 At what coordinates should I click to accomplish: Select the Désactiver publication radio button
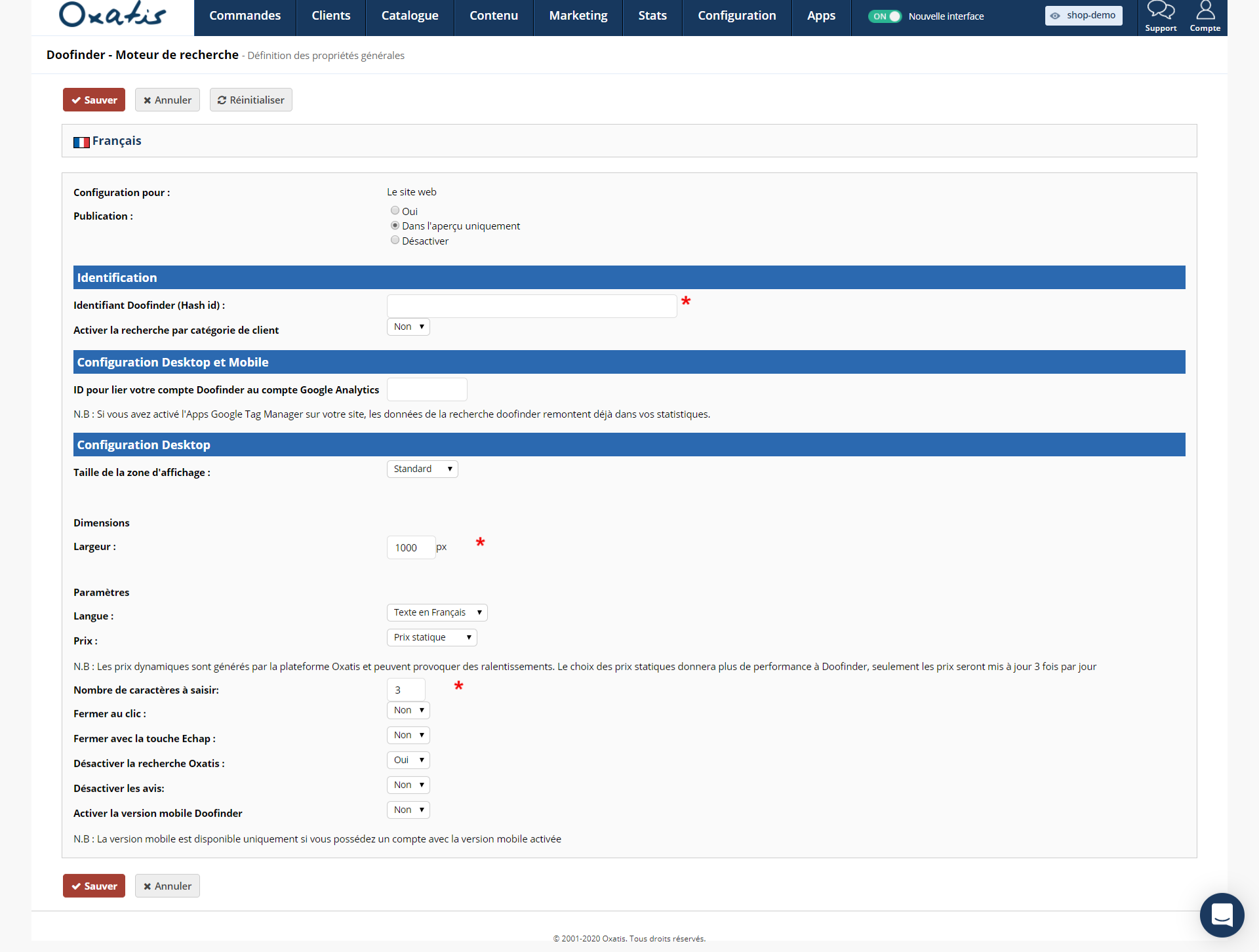(395, 241)
